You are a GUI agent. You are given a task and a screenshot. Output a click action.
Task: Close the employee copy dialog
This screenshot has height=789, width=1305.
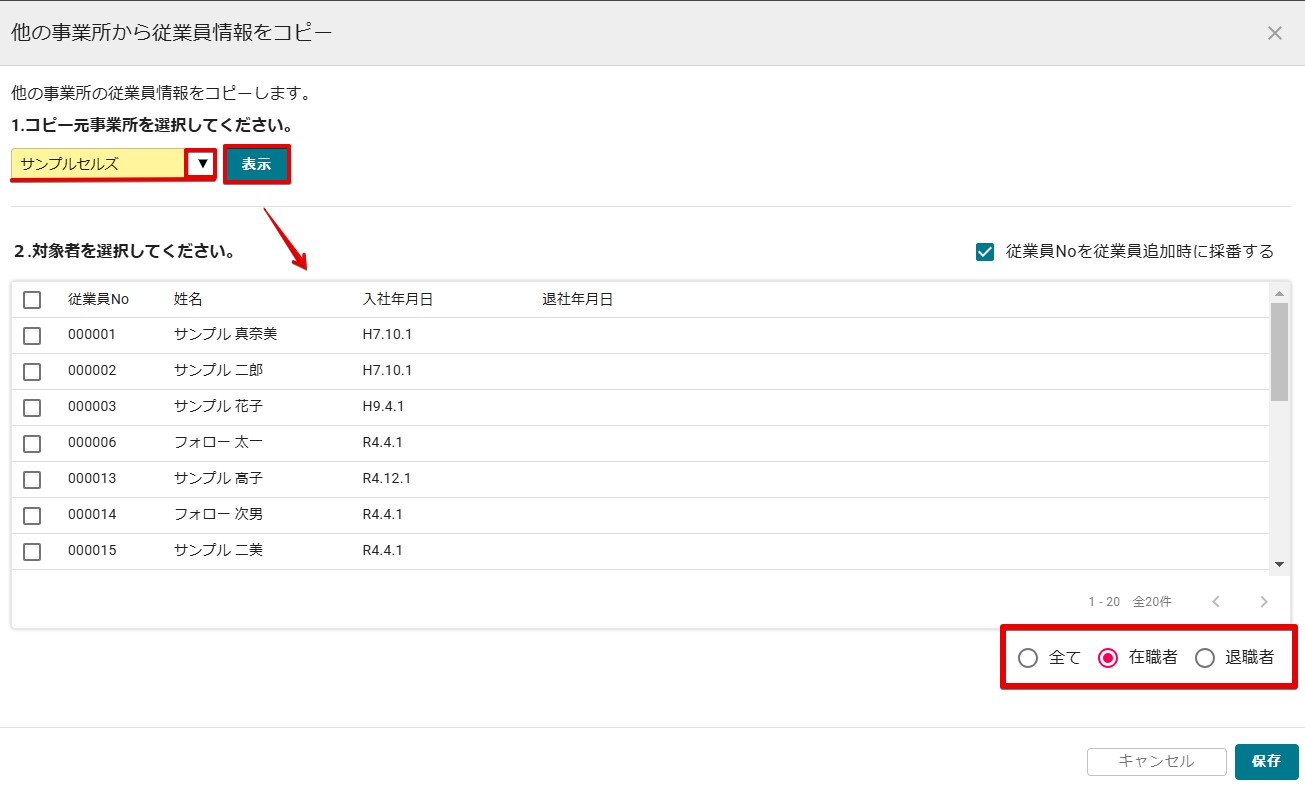click(x=1274, y=33)
